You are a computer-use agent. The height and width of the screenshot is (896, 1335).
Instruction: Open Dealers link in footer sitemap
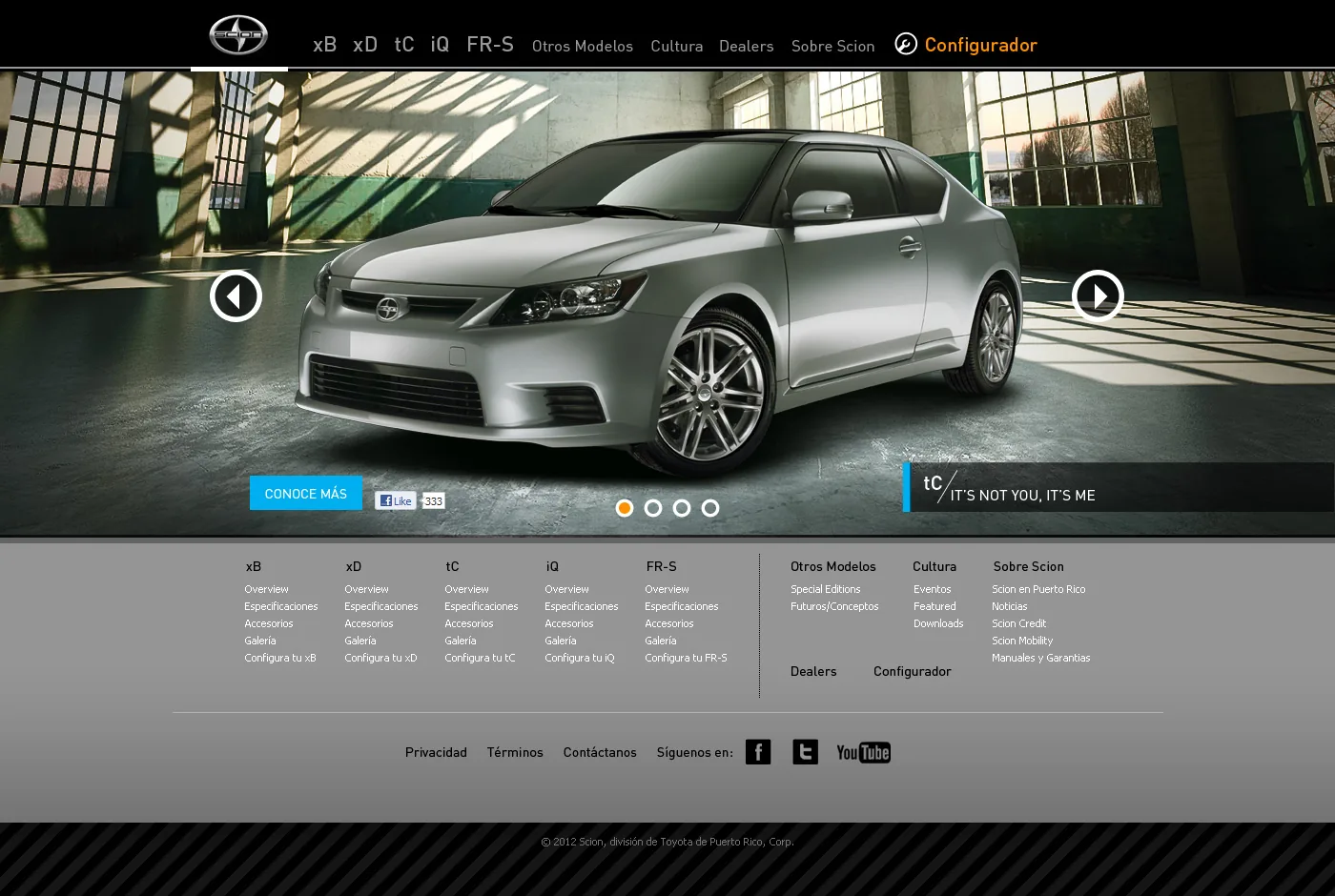tap(813, 671)
